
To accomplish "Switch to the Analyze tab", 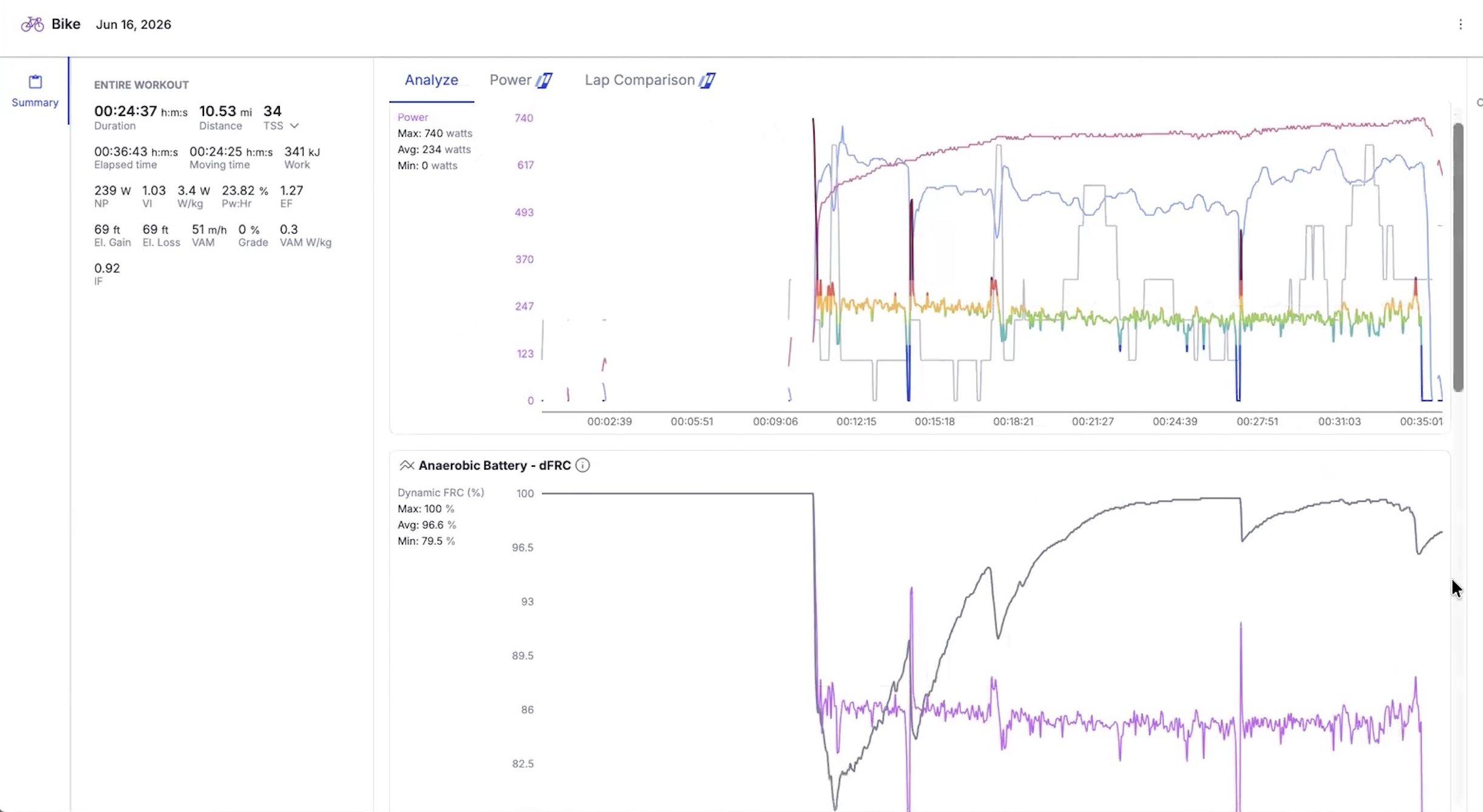I will pyautogui.click(x=432, y=80).
